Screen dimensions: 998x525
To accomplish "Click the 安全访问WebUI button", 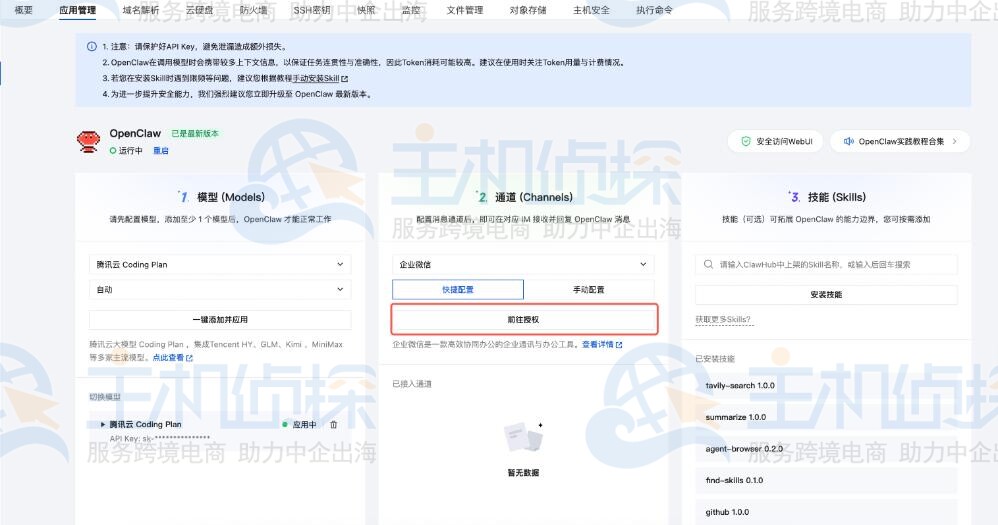I will [775, 141].
